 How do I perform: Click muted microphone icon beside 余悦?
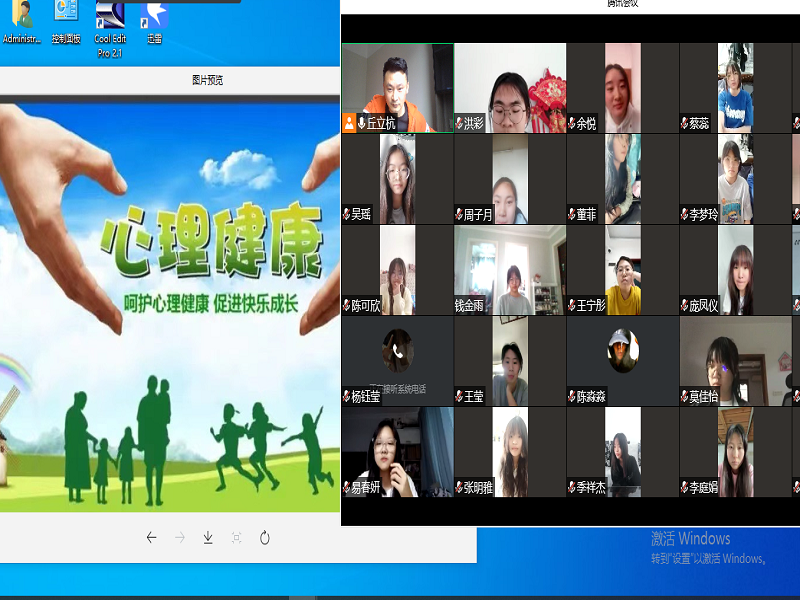pyautogui.click(x=572, y=124)
